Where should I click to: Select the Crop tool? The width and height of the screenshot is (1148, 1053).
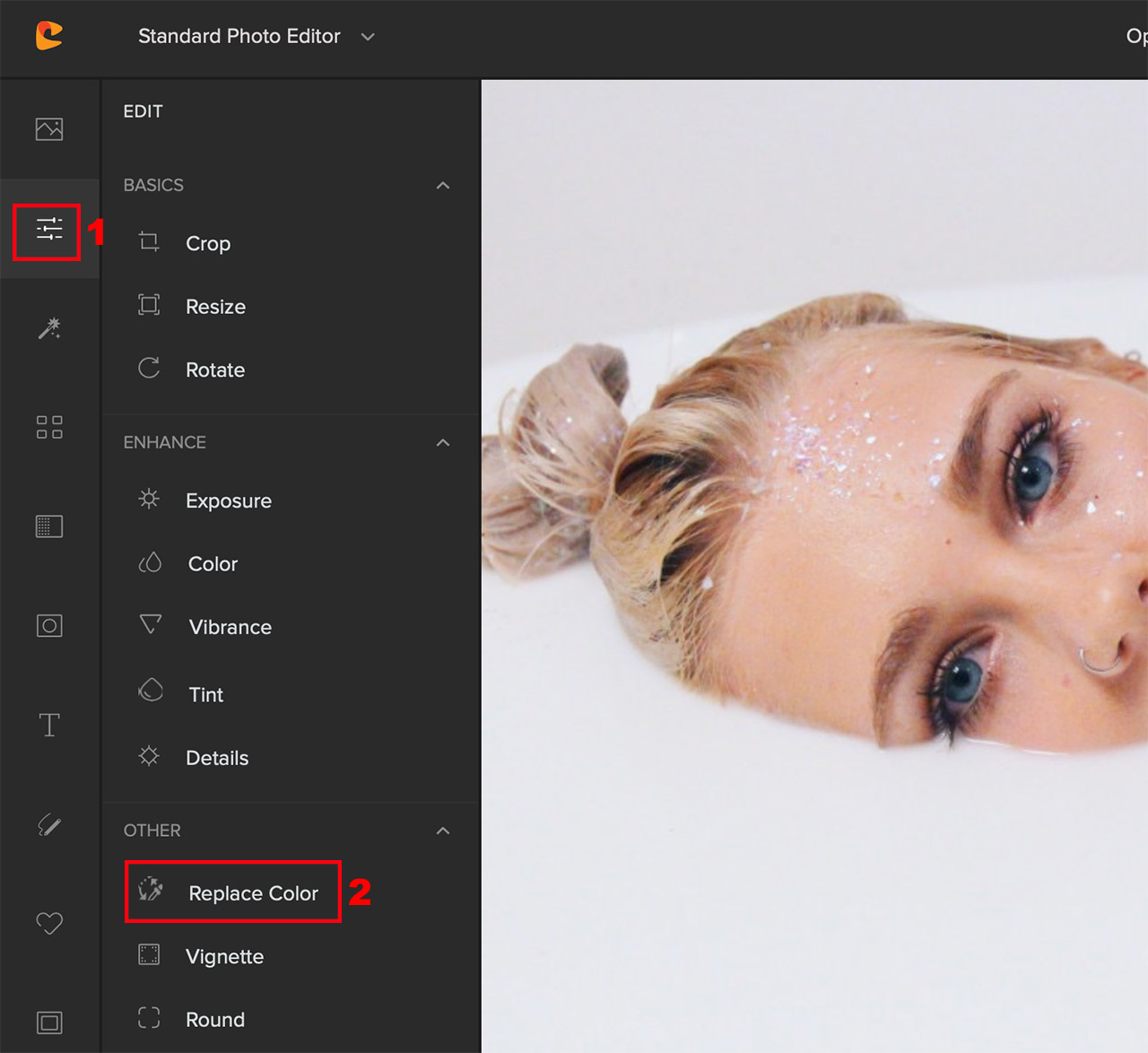click(207, 244)
